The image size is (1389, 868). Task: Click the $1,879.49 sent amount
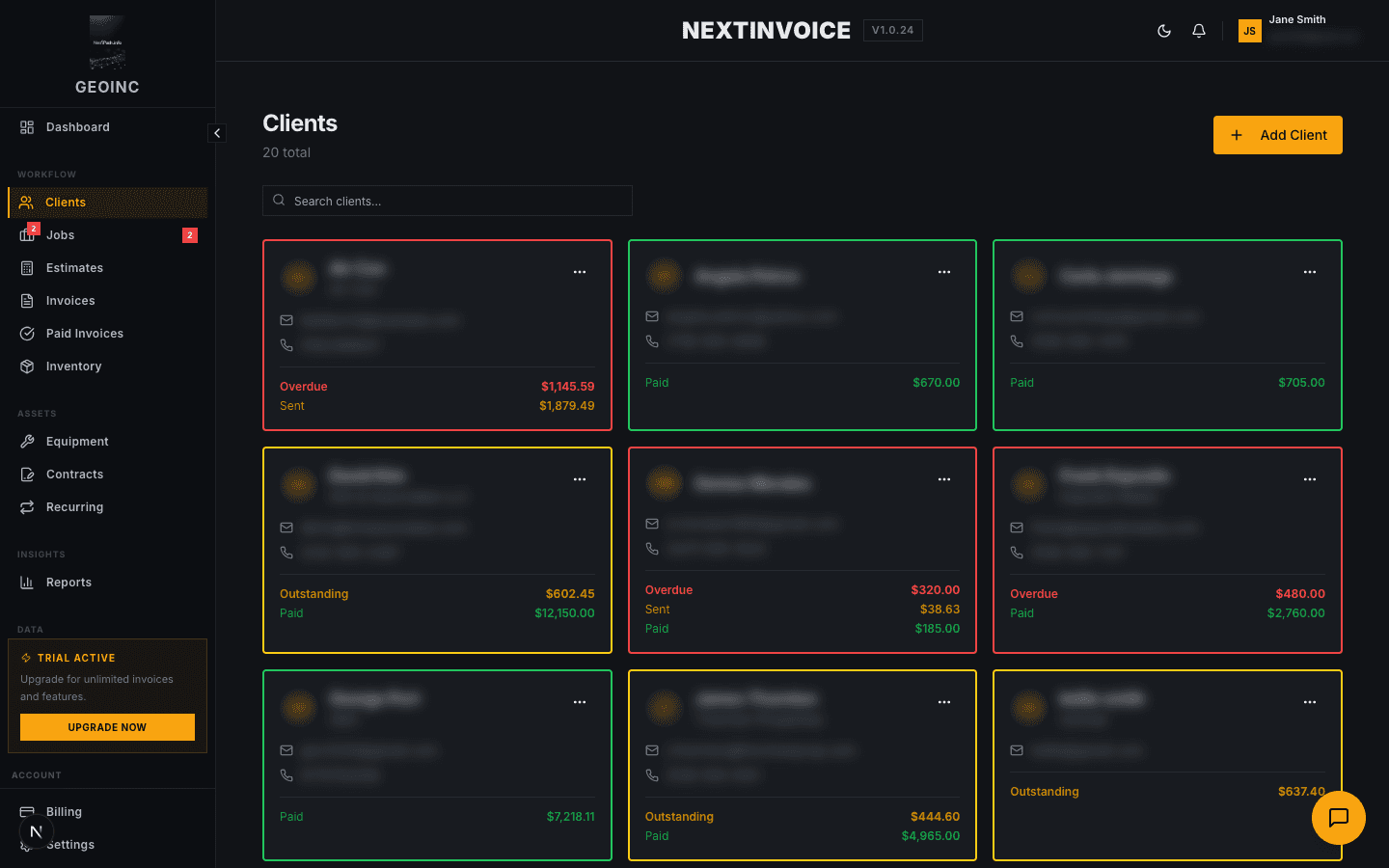tap(567, 406)
